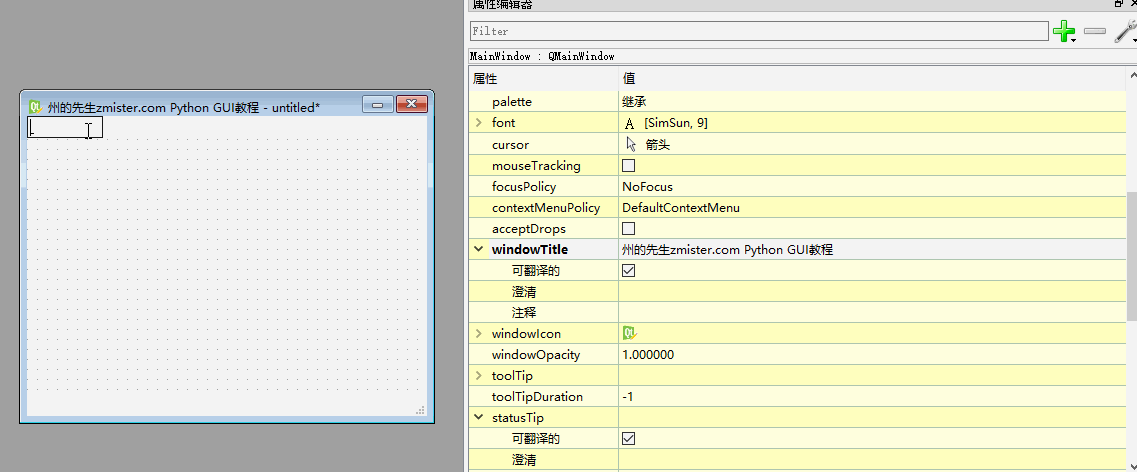Click the menu bar placeholder in form
This screenshot has height=472, width=1137.
point(65,128)
